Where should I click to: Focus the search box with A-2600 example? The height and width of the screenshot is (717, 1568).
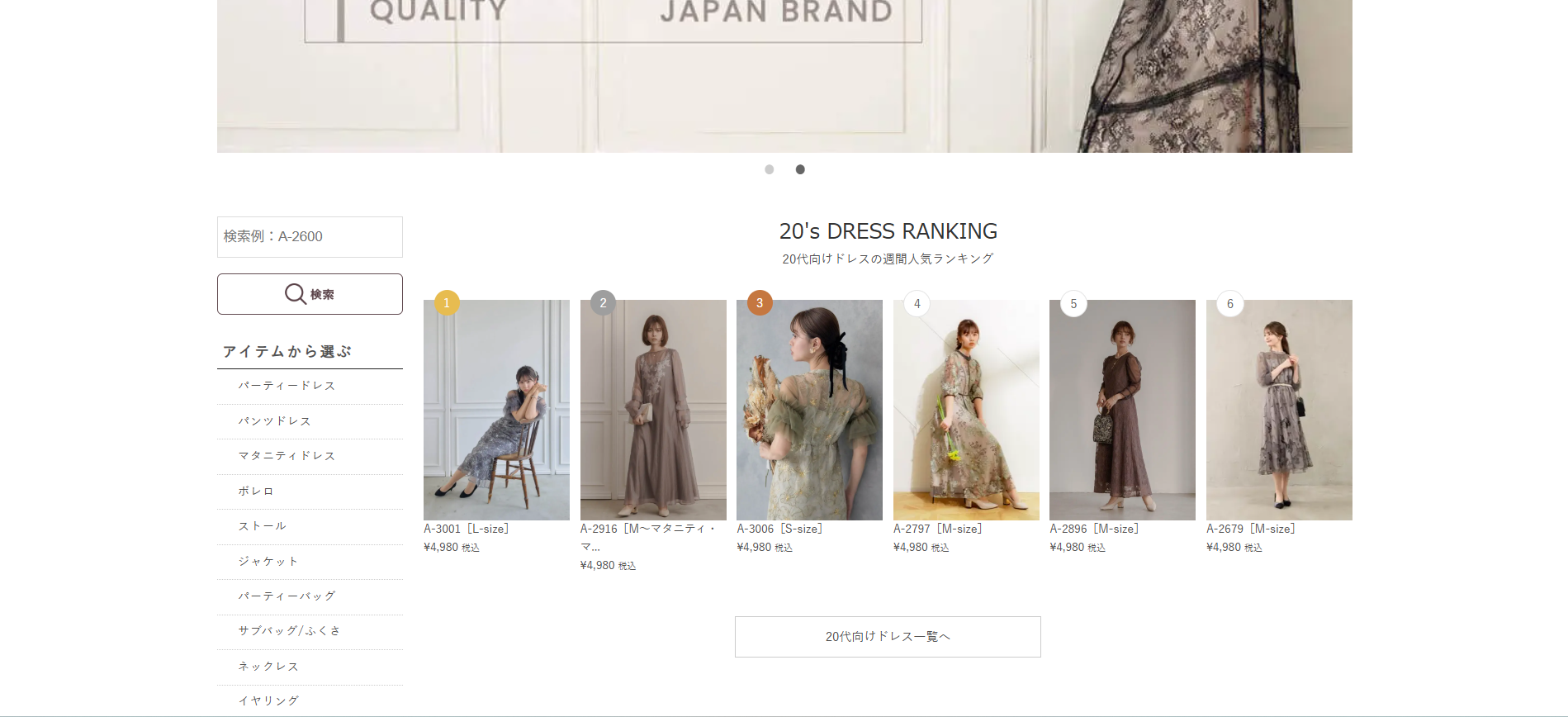[310, 237]
